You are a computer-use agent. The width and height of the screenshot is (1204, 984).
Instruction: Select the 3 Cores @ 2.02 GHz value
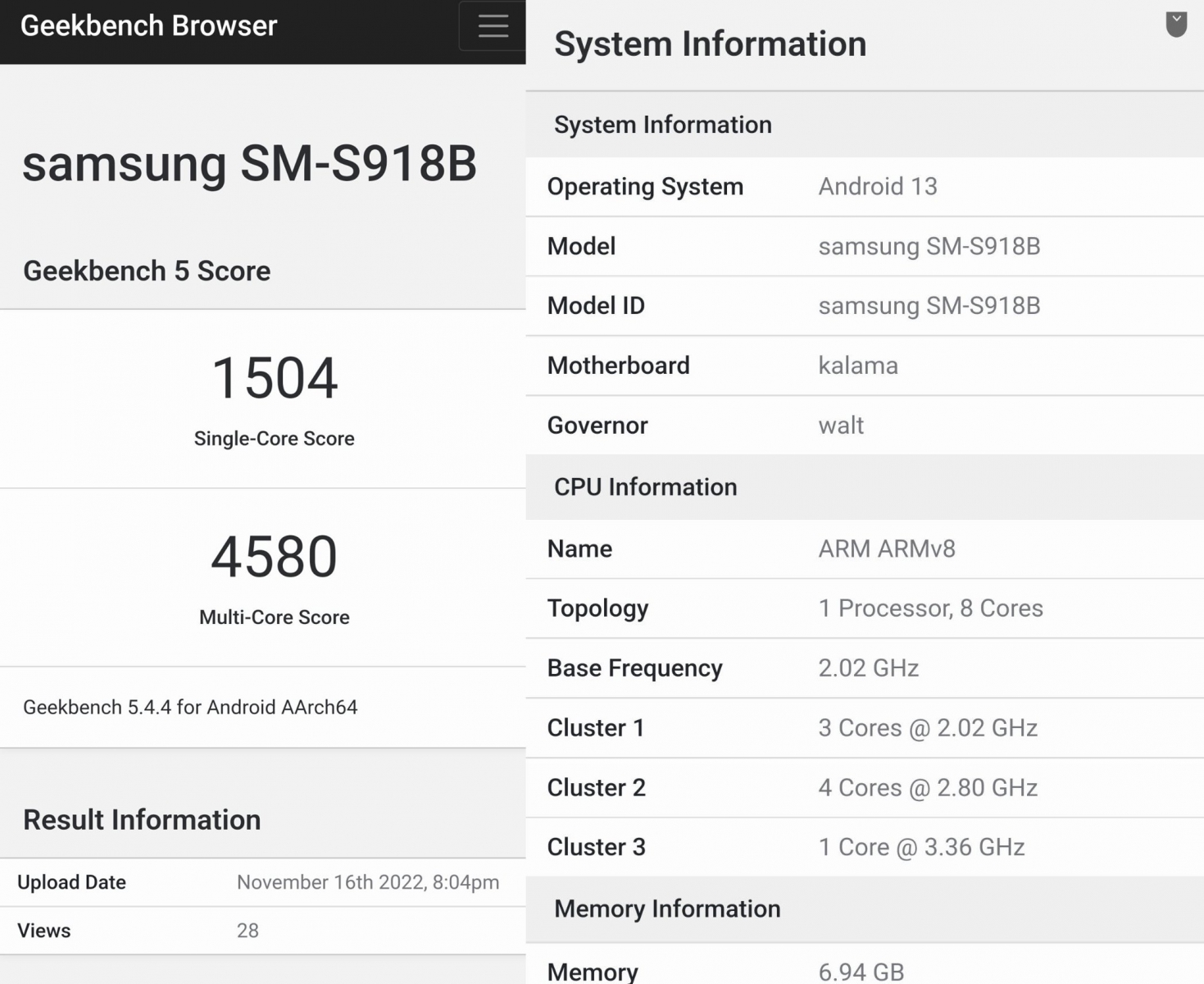tap(928, 728)
